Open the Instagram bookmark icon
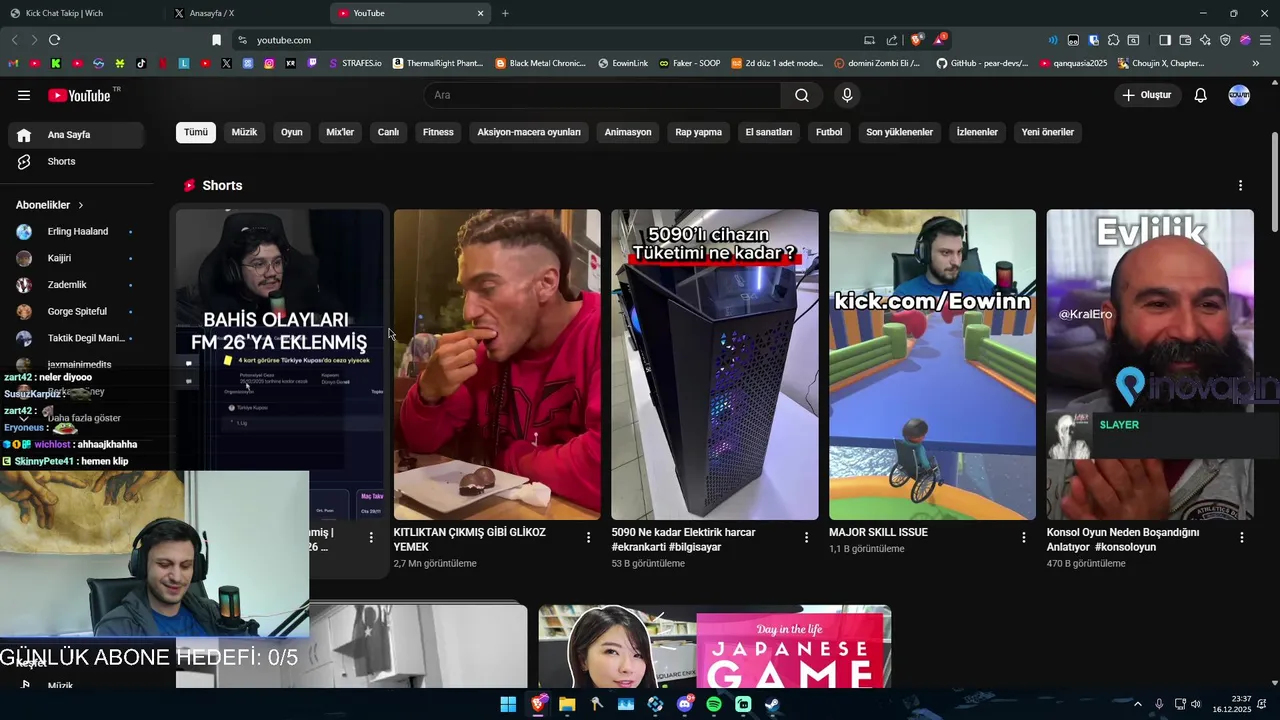Screen dimensions: 1280x720 [269, 63]
